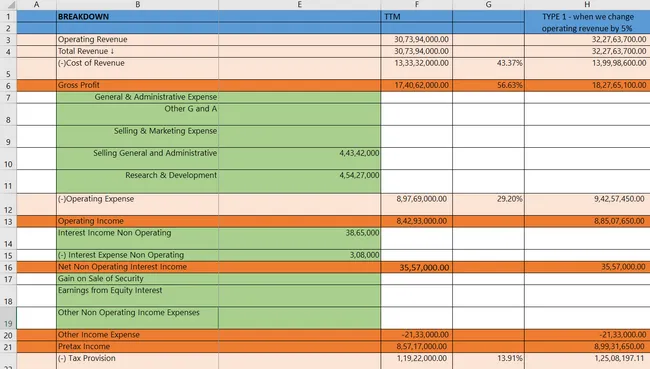
Task: Select column H header
Action: [587, 5]
